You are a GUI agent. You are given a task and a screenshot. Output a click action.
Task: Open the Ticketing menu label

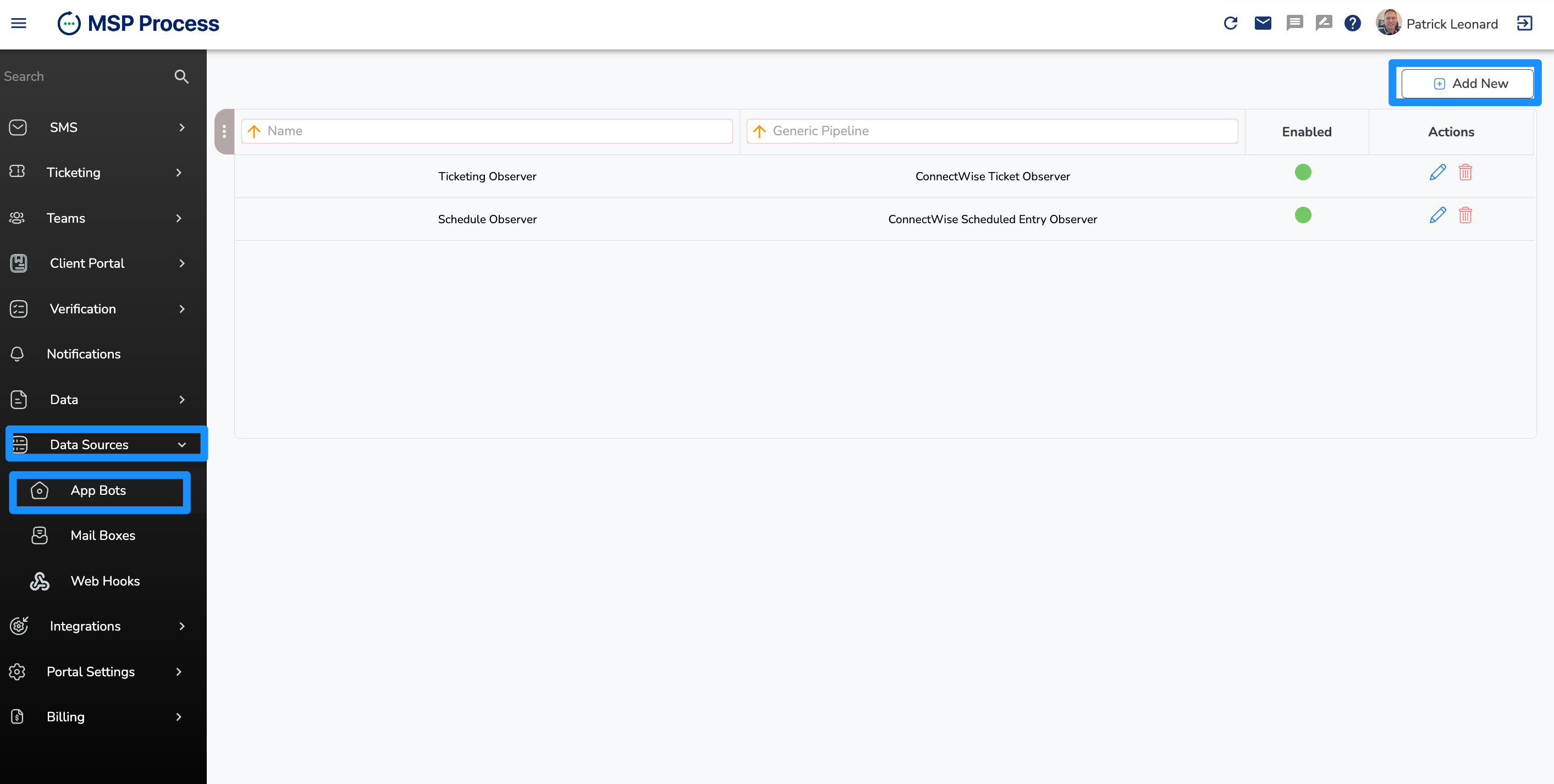click(73, 173)
